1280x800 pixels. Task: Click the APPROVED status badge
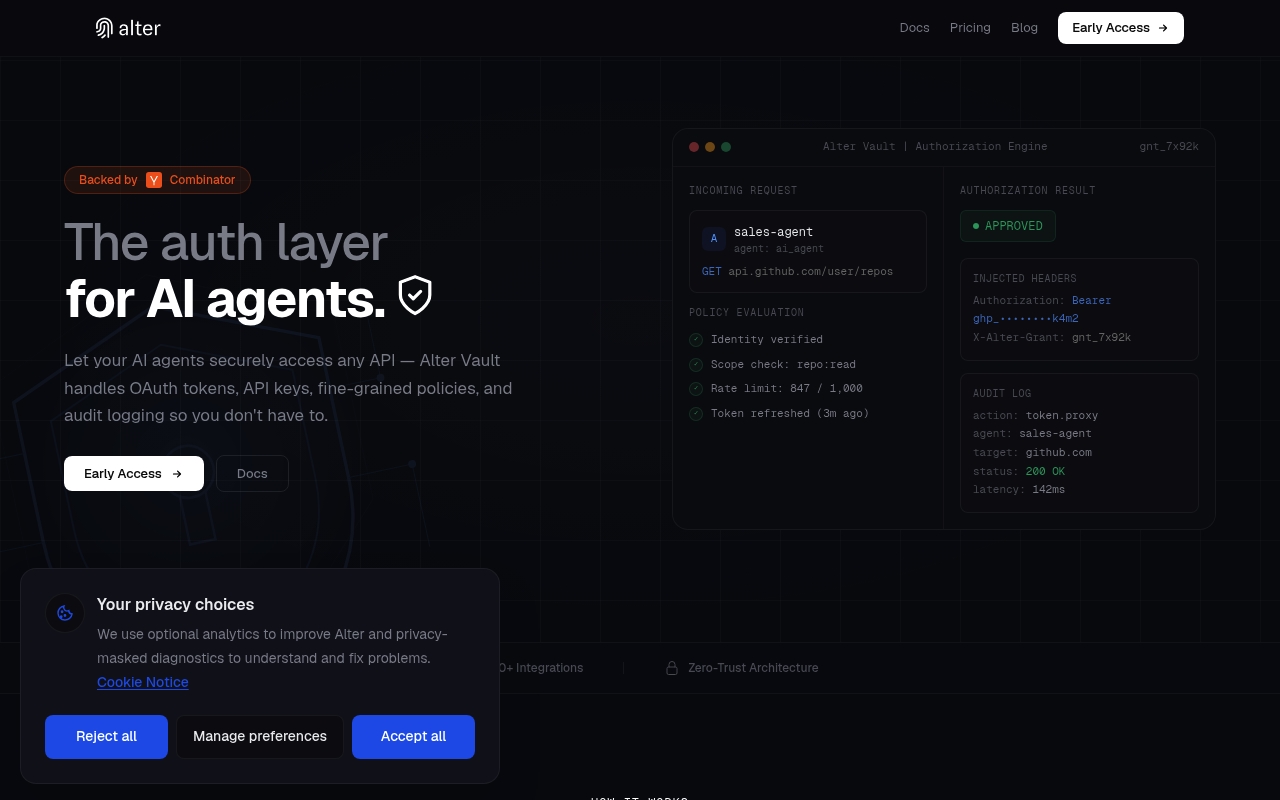(x=1008, y=226)
